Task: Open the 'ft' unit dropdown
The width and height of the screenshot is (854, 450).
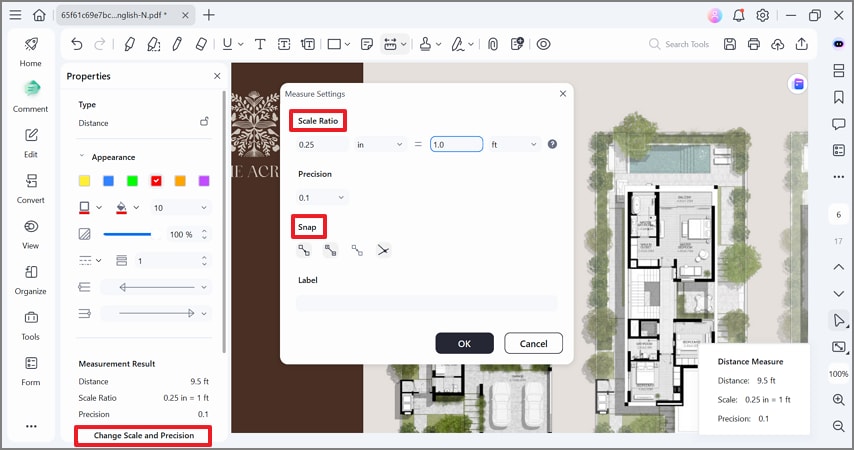Action: 514,144
